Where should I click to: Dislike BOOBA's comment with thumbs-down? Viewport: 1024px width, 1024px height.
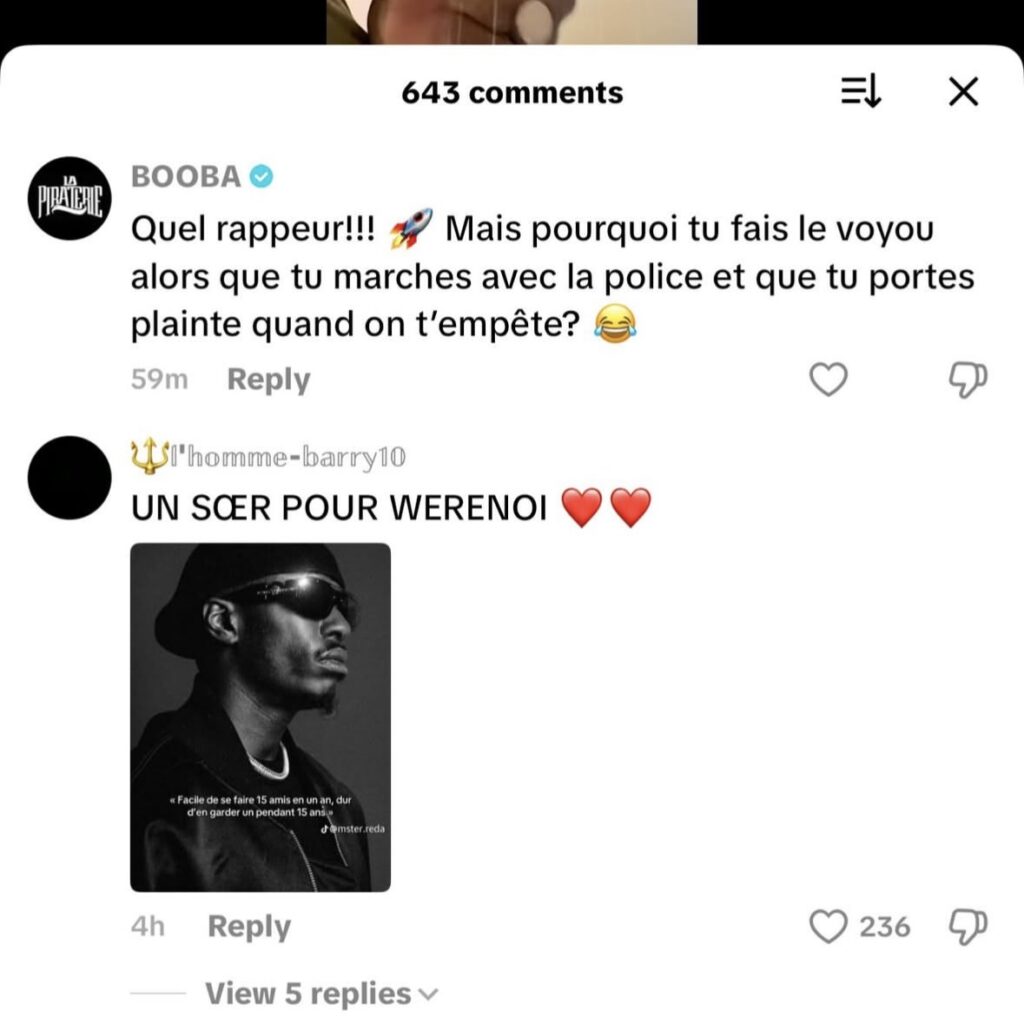(x=967, y=379)
